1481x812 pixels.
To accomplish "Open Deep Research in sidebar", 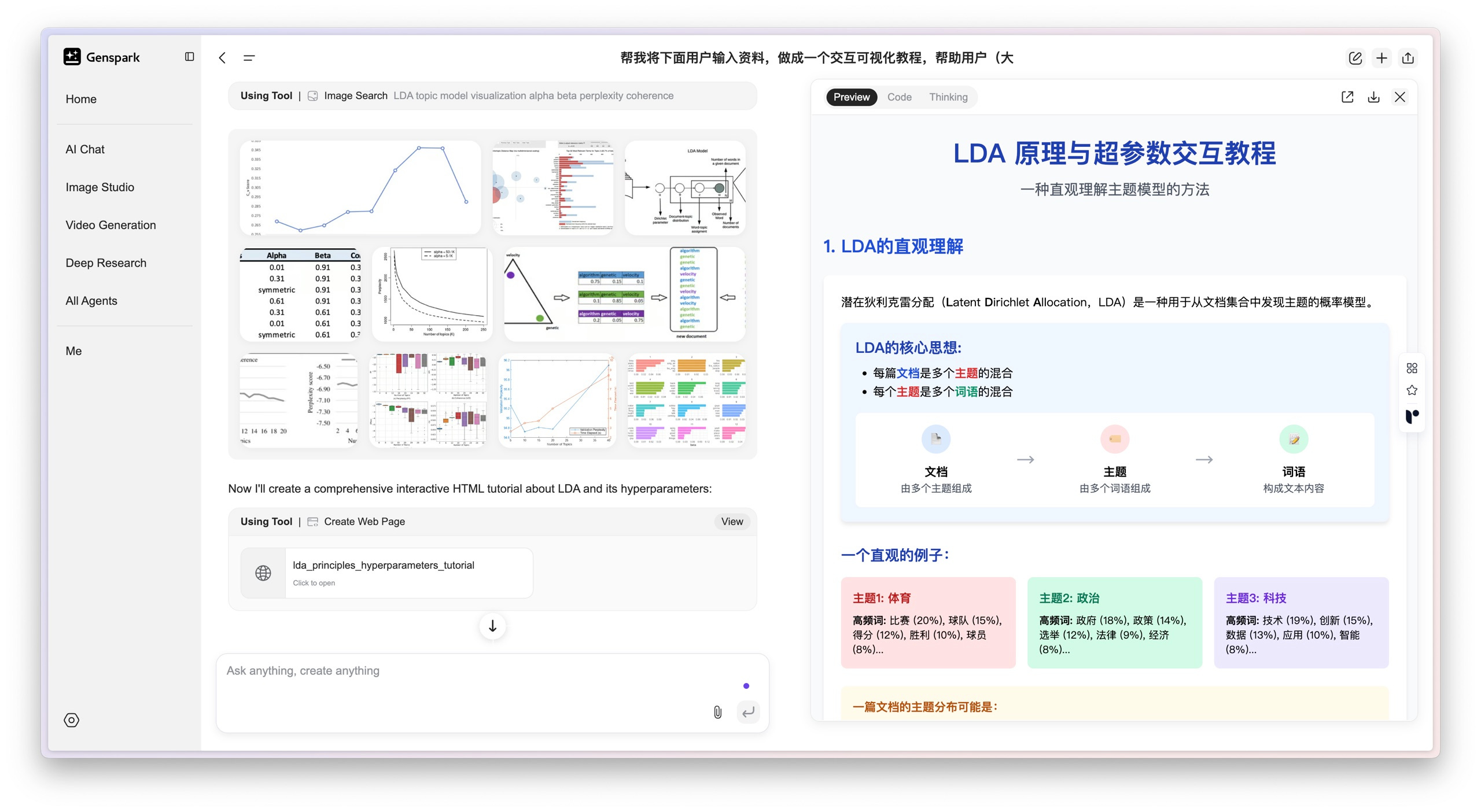I will pos(106,263).
